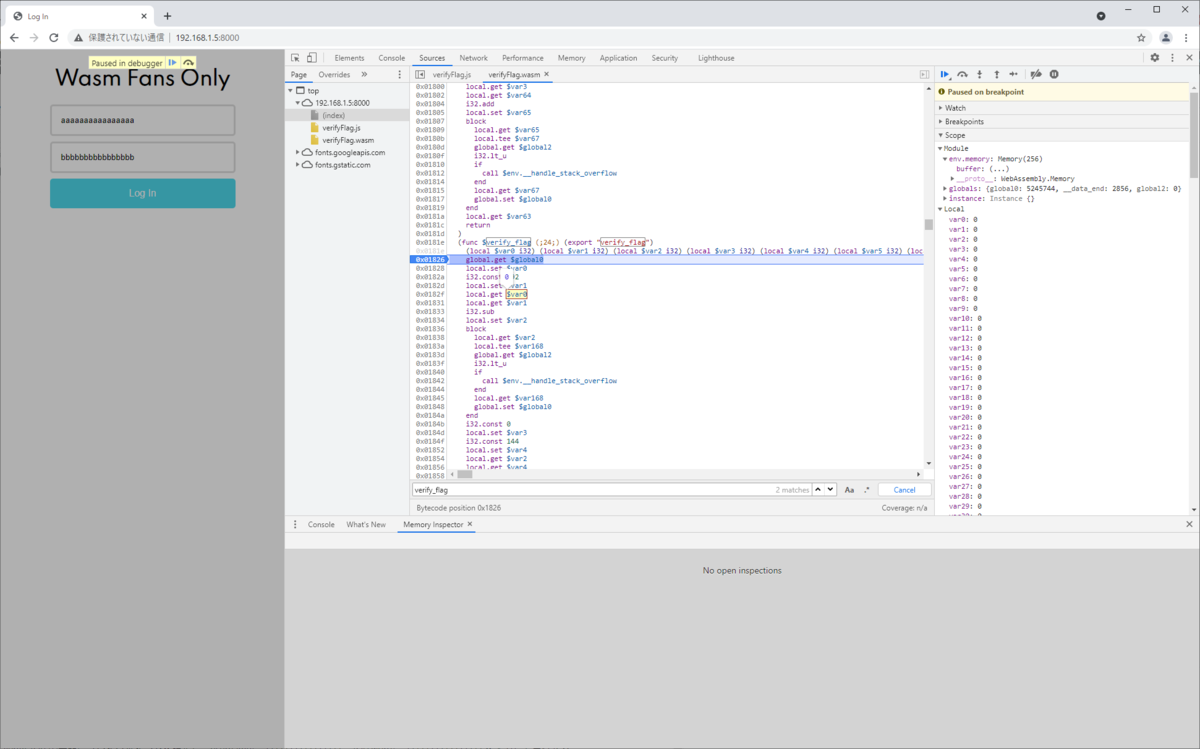Go to next search match
This screenshot has height=749, width=1200.
coord(830,490)
